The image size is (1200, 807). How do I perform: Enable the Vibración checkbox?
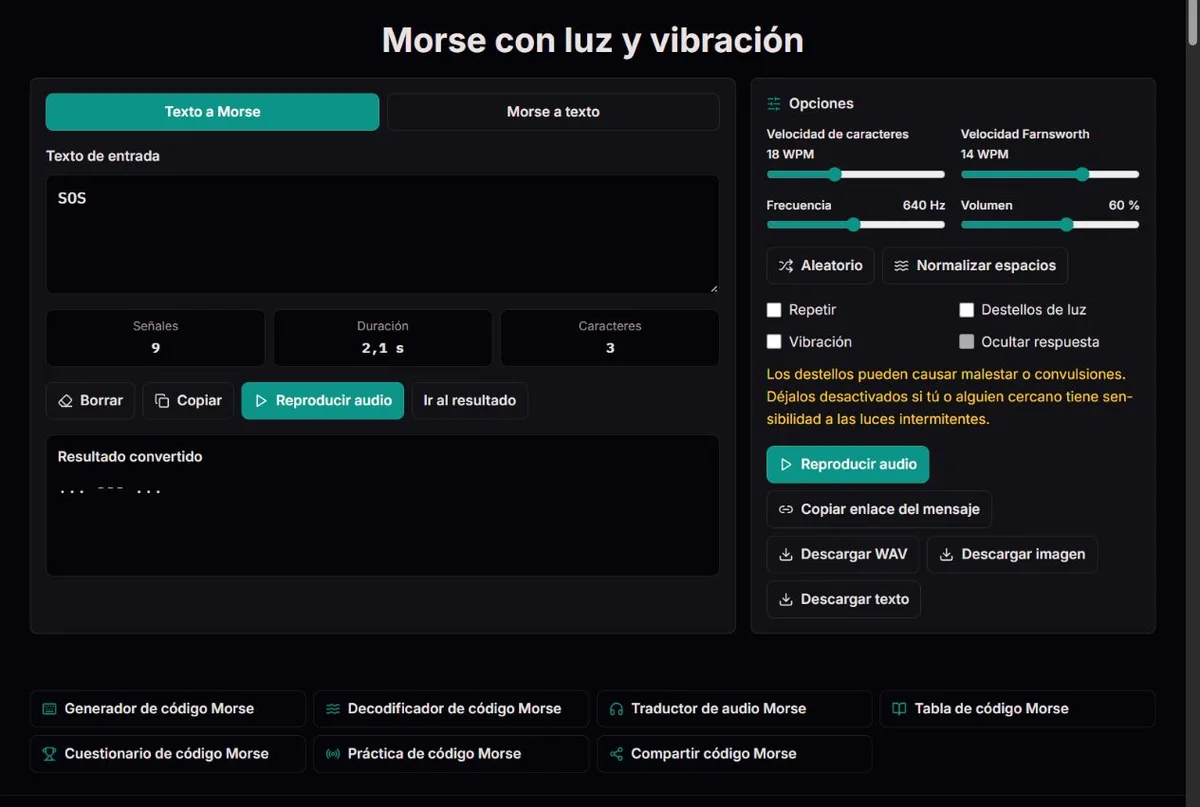[x=774, y=342]
